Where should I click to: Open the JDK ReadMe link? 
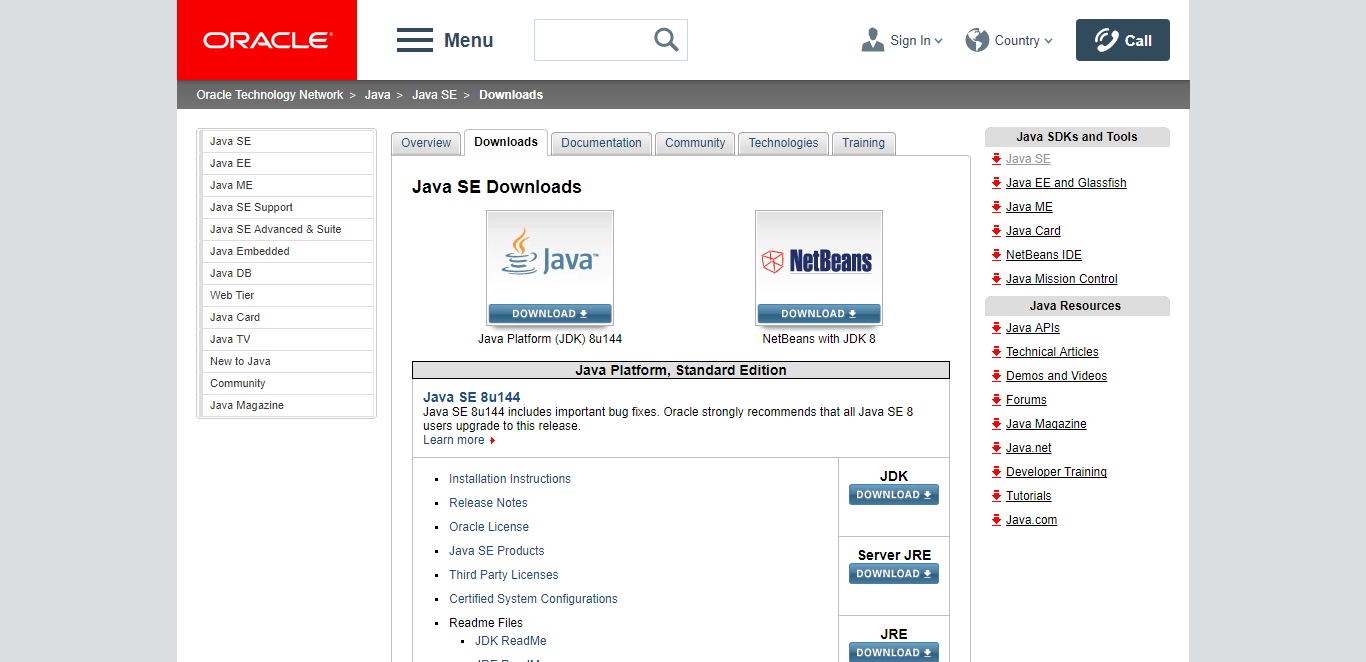(511, 641)
